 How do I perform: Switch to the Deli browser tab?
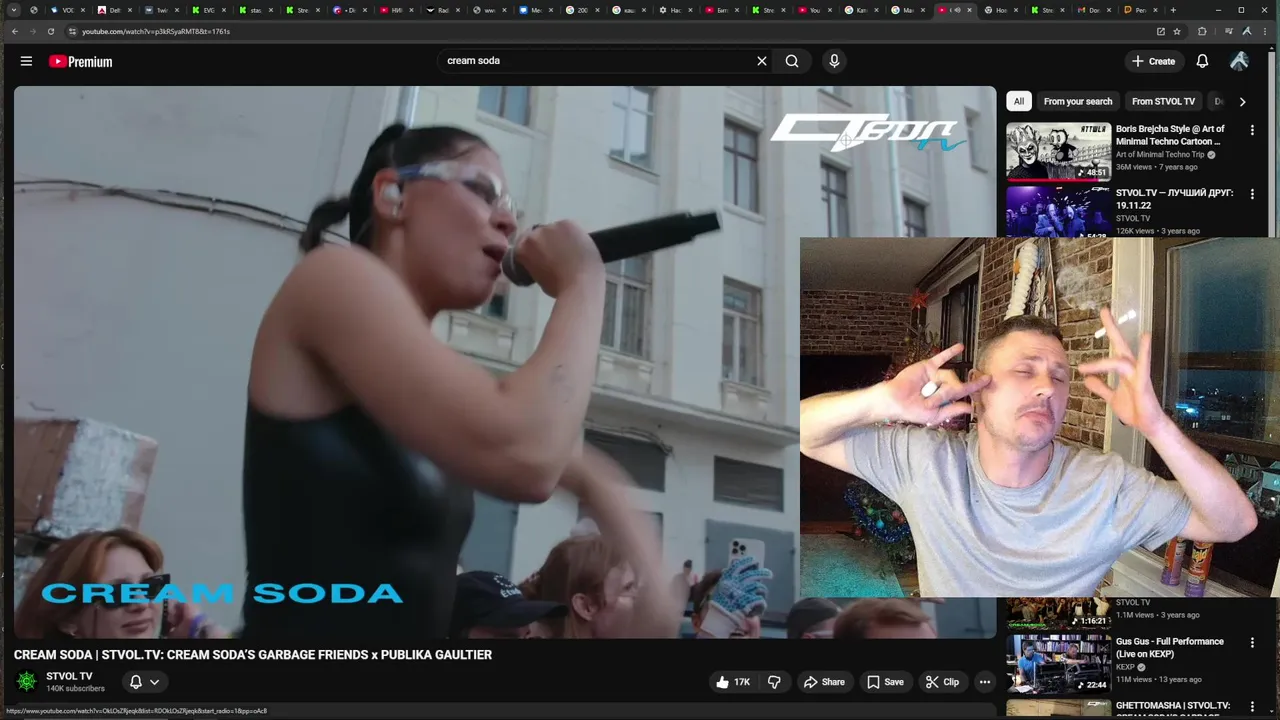115,10
